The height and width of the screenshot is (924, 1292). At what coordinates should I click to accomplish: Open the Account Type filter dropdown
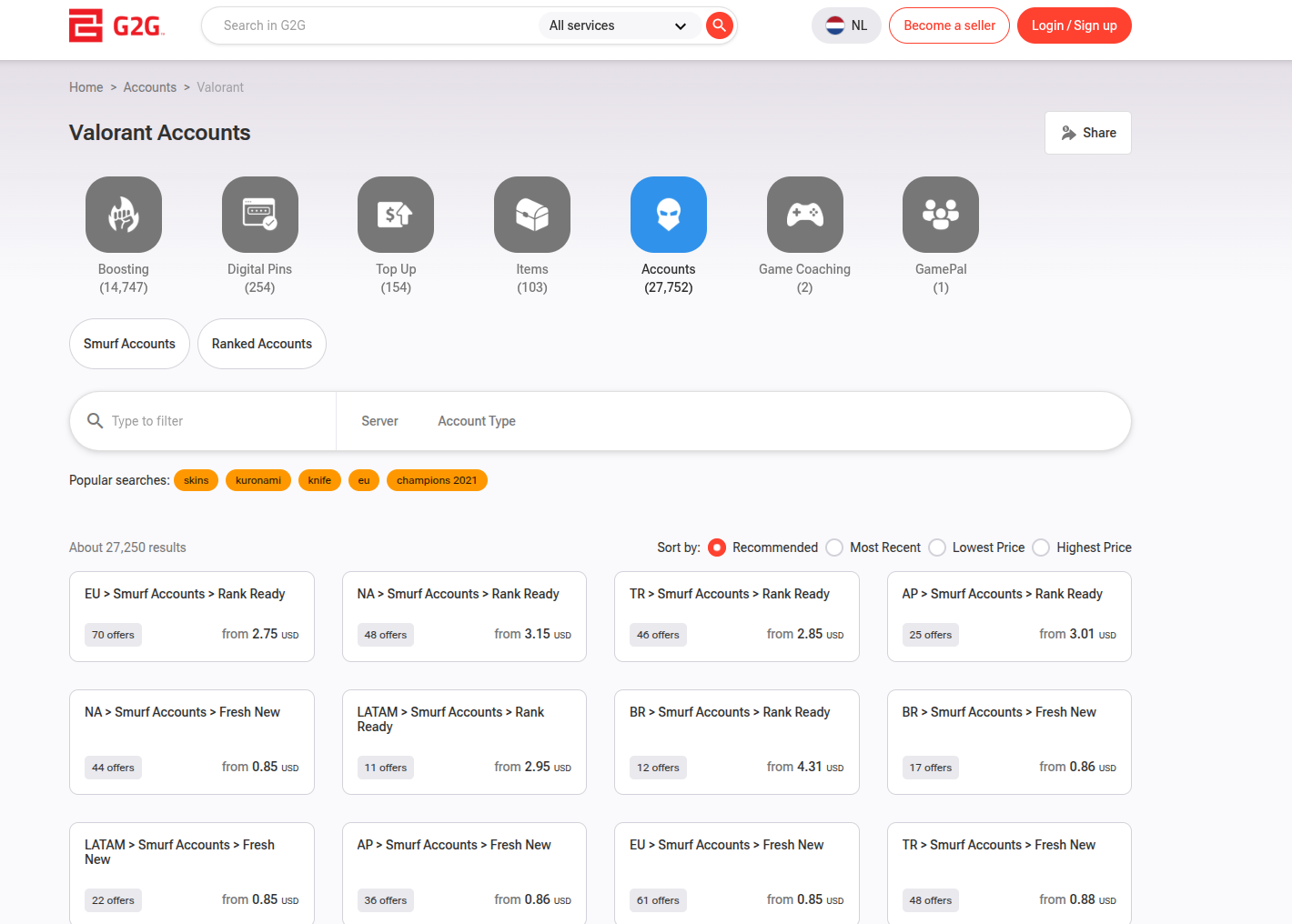pos(477,421)
